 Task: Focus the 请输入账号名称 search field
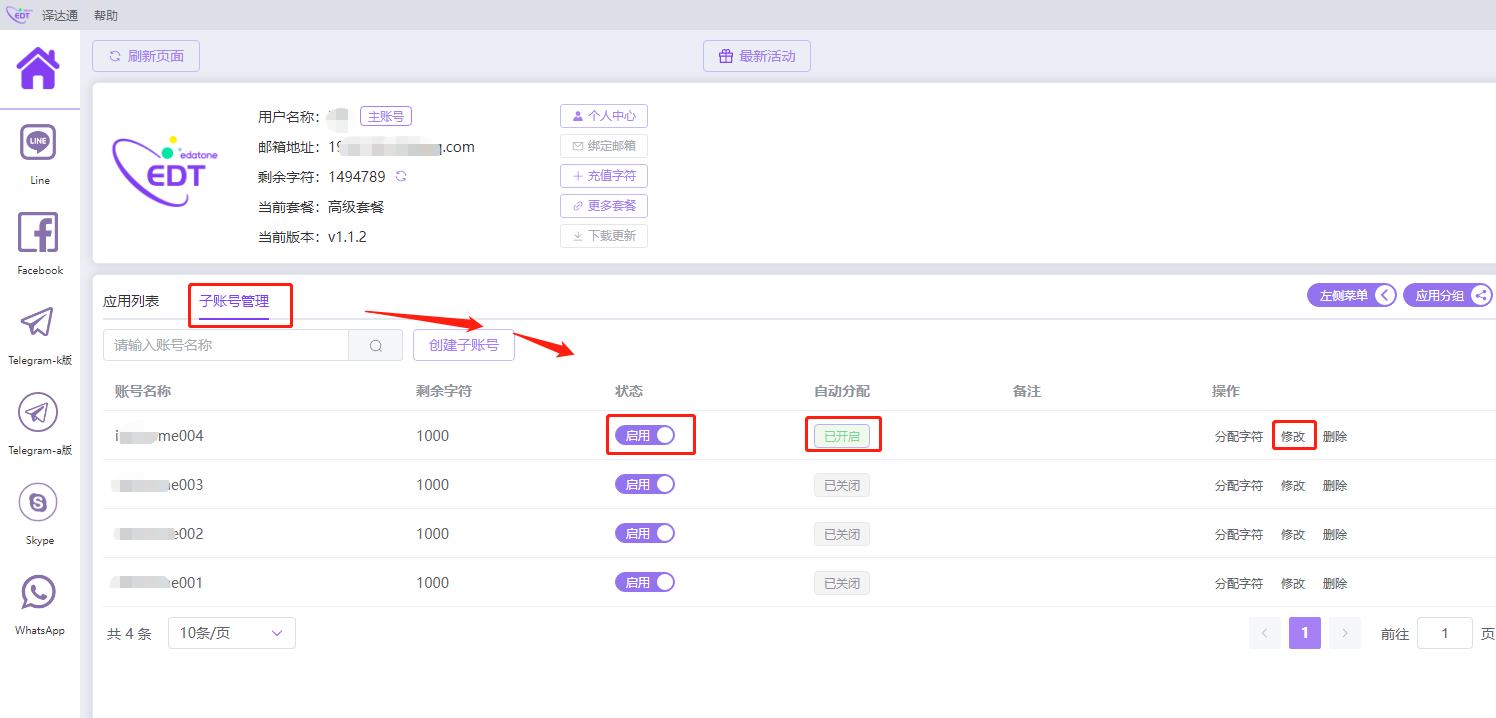(226, 346)
